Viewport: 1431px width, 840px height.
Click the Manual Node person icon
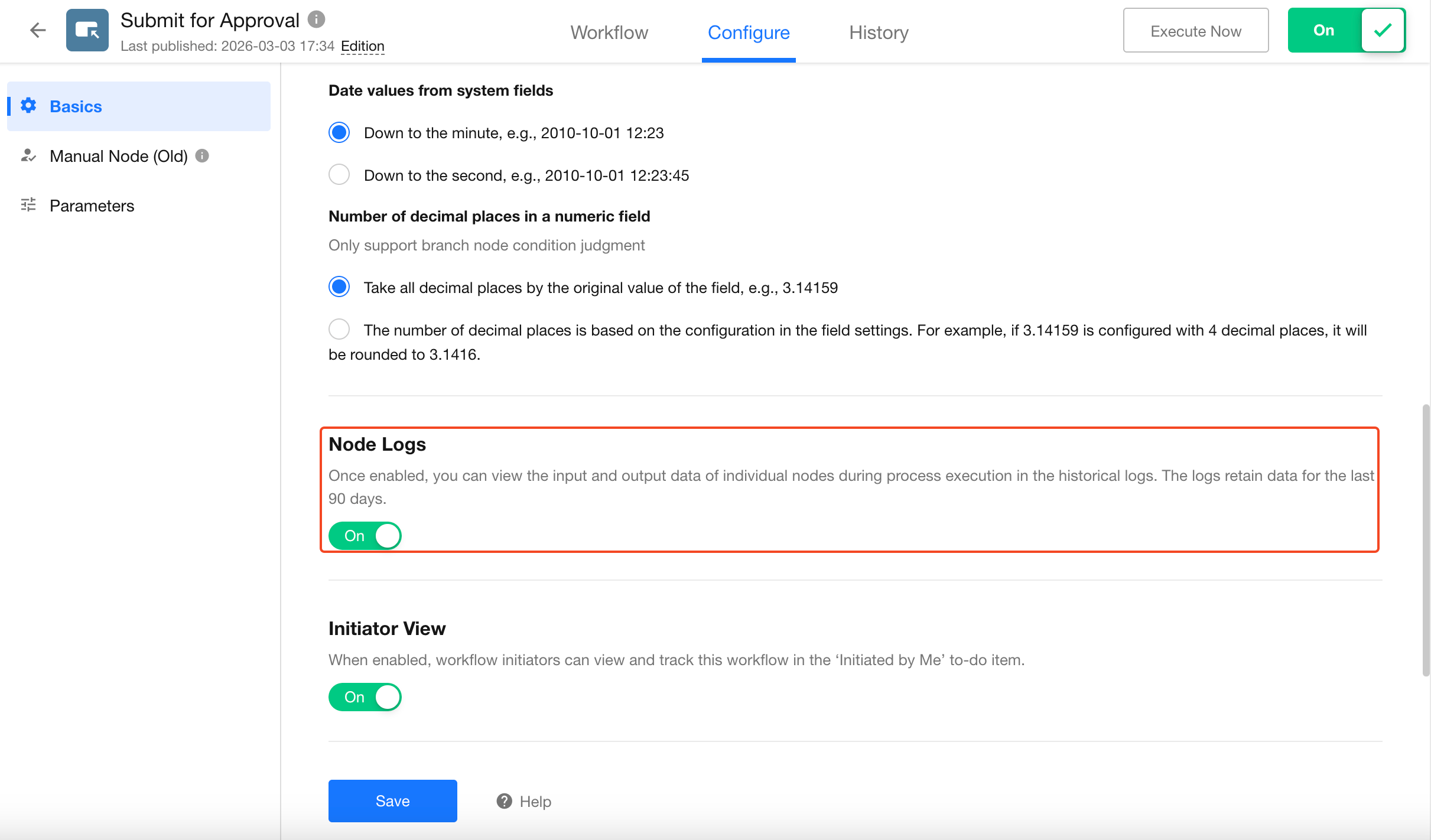28,155
